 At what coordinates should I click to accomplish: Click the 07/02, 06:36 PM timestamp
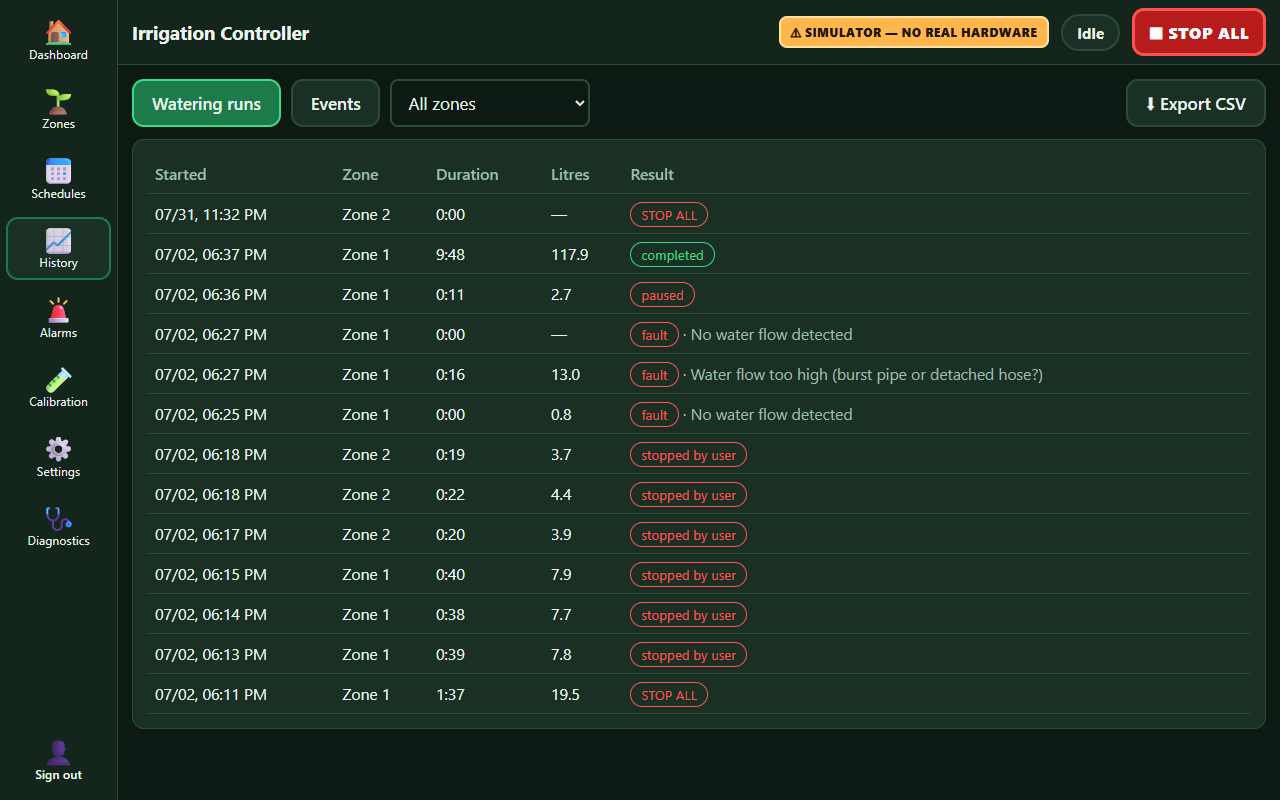[x=211, y=294]
